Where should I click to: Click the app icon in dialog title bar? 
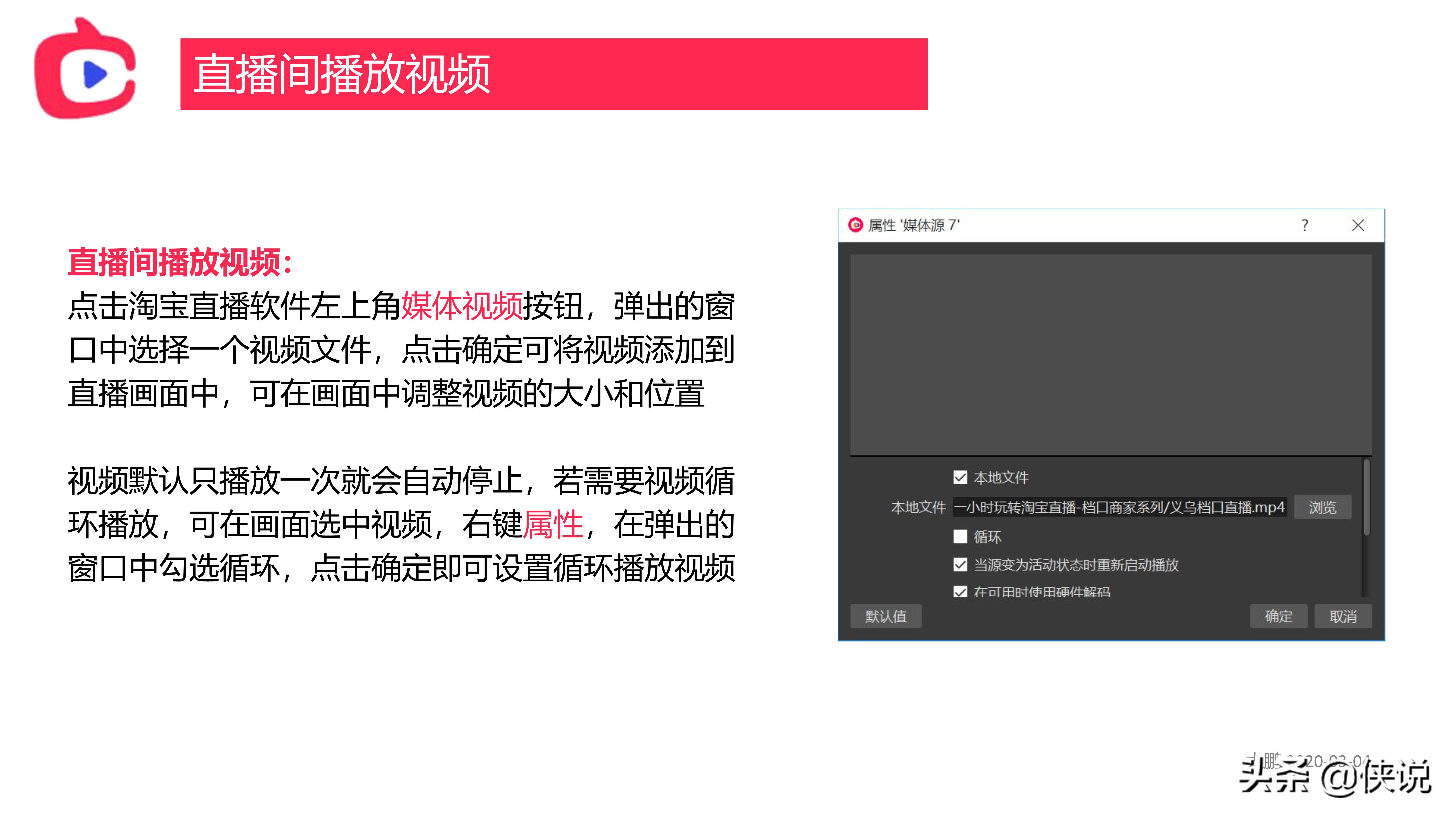[856, 225]
